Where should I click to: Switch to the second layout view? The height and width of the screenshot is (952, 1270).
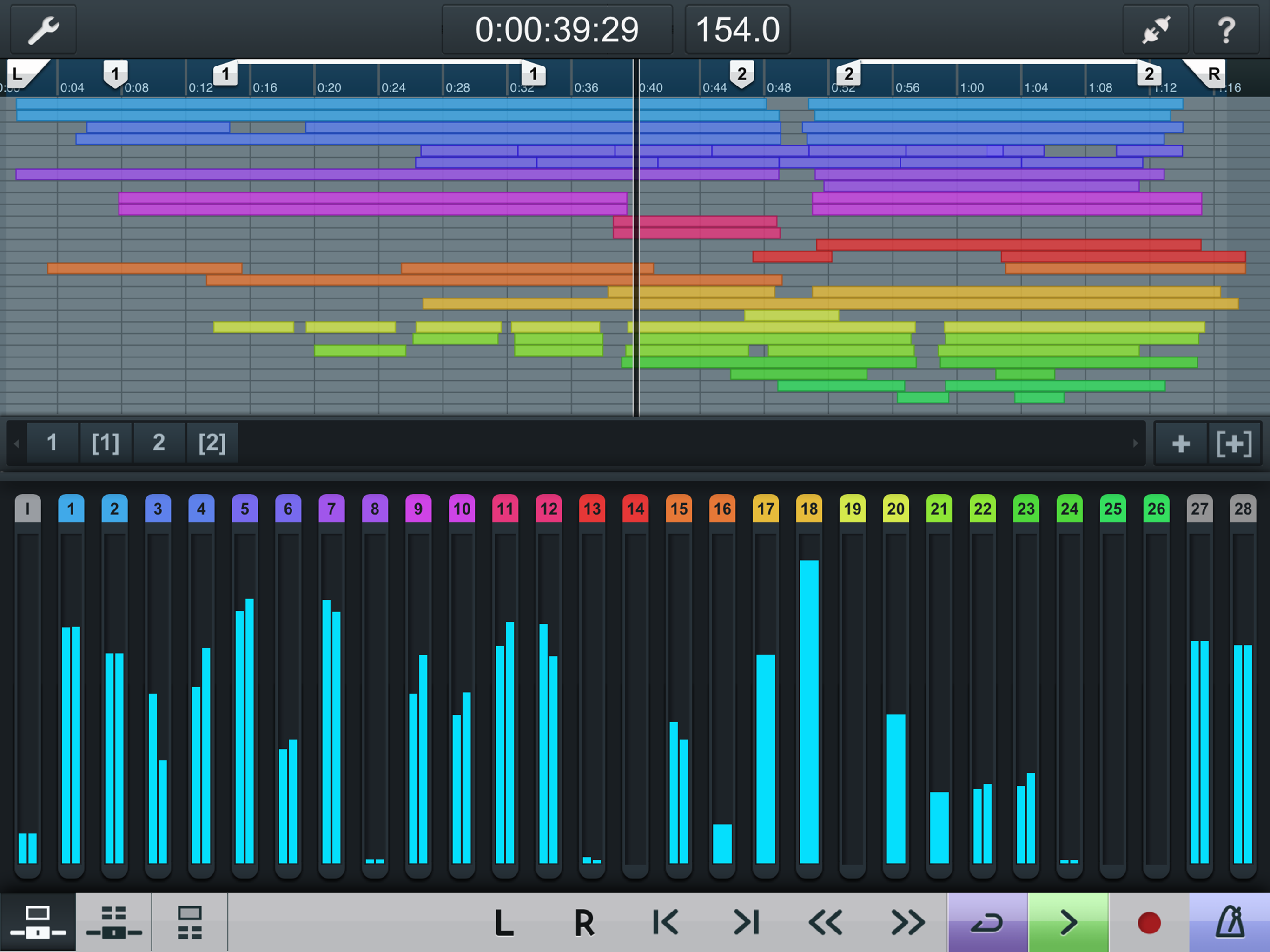114,923
